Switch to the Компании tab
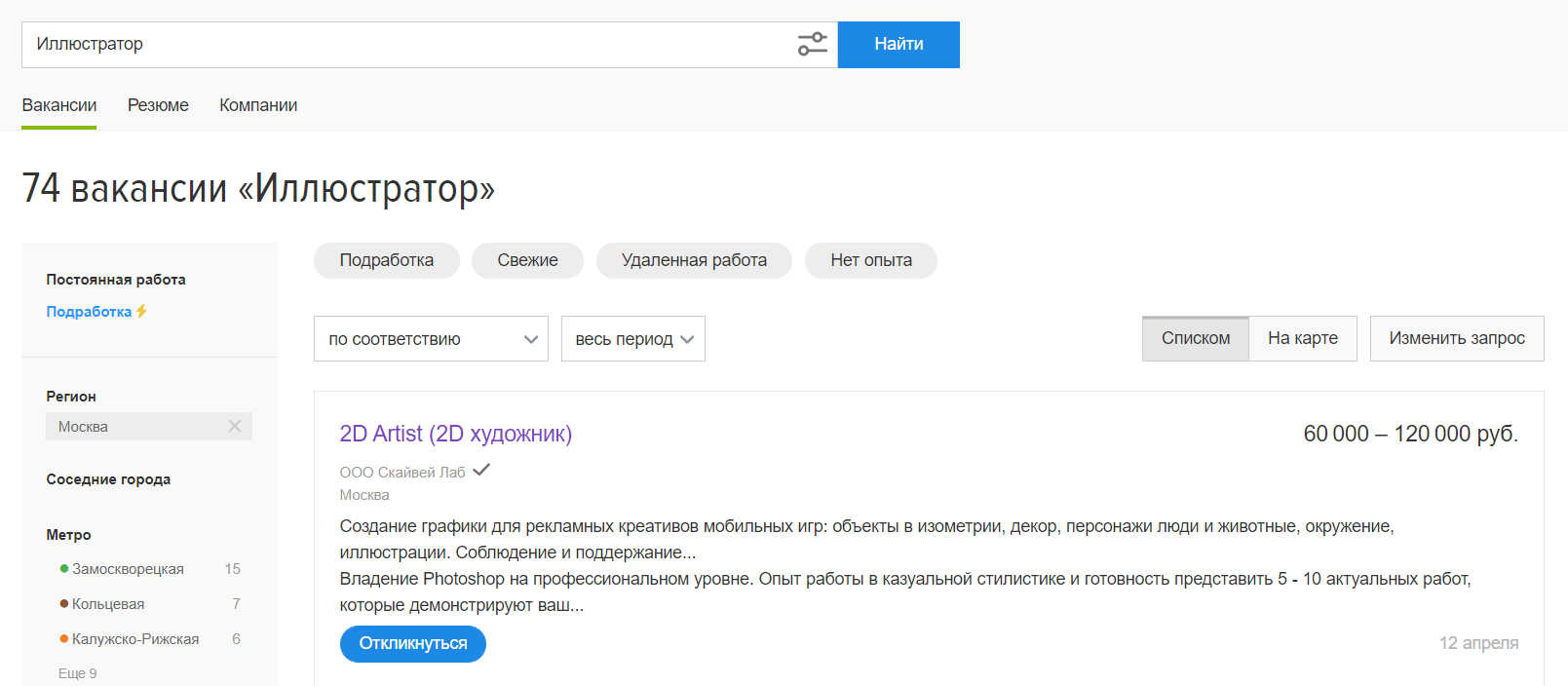1568x686 pixels. tap(258, 105)
